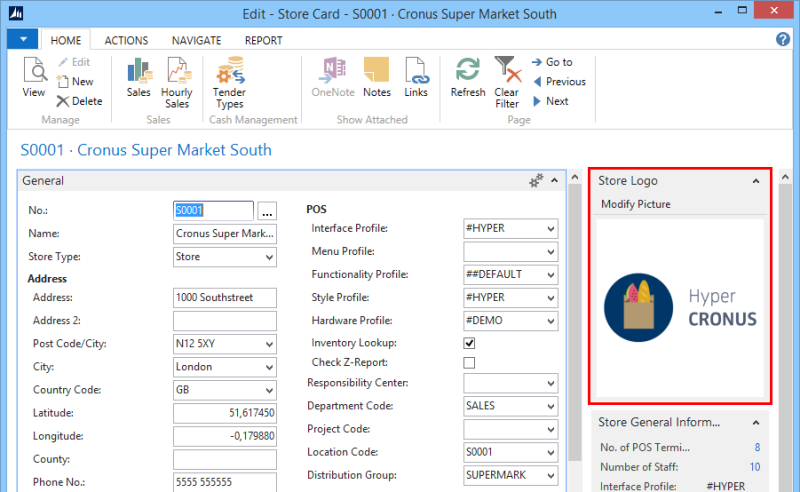
Task: Open the Country Code dropdown
Action: [x=267, y=390]
